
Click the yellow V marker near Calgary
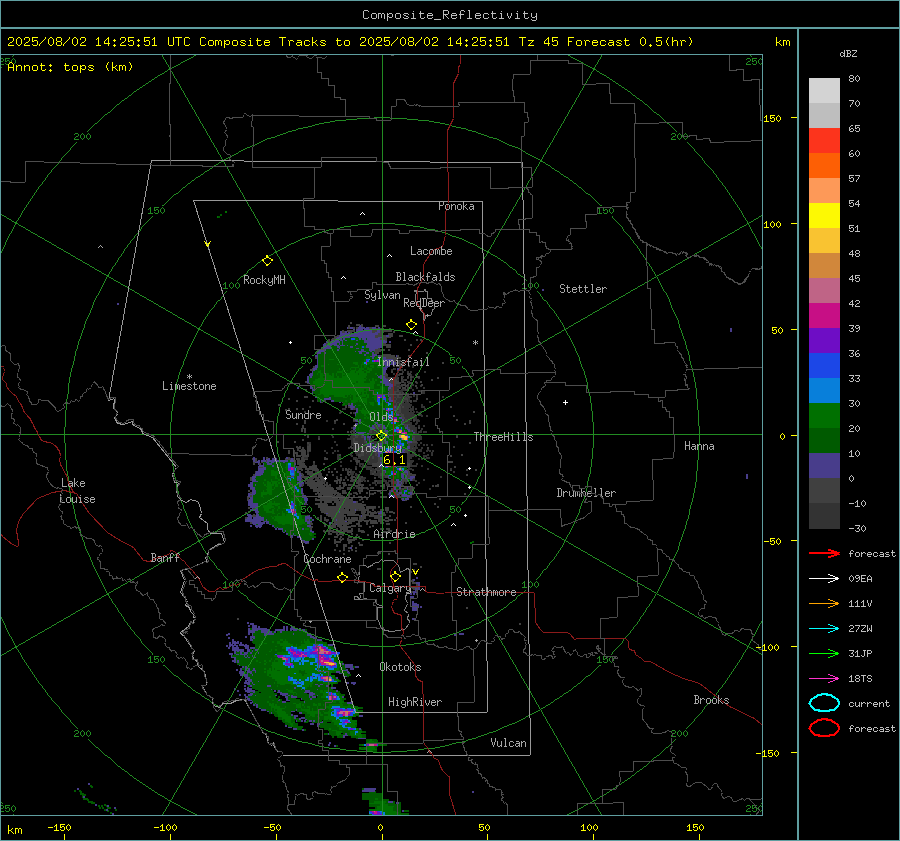click(415, 572)
